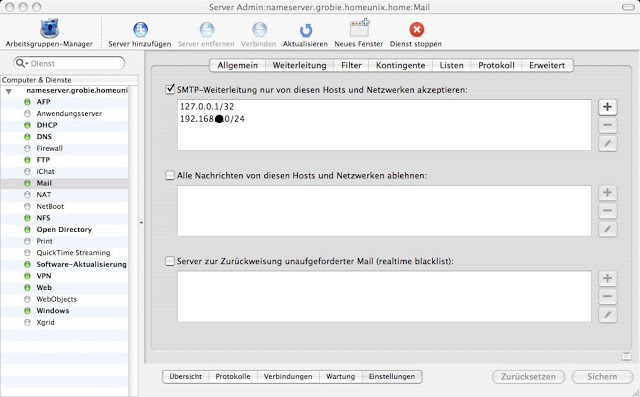The image size is (640, 397).
Task: Stop the service with Dienst stoppen
Action: [417, 29]
